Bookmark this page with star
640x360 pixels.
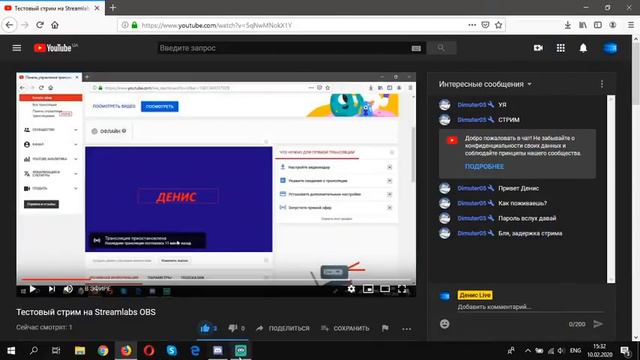pos(499,25)
